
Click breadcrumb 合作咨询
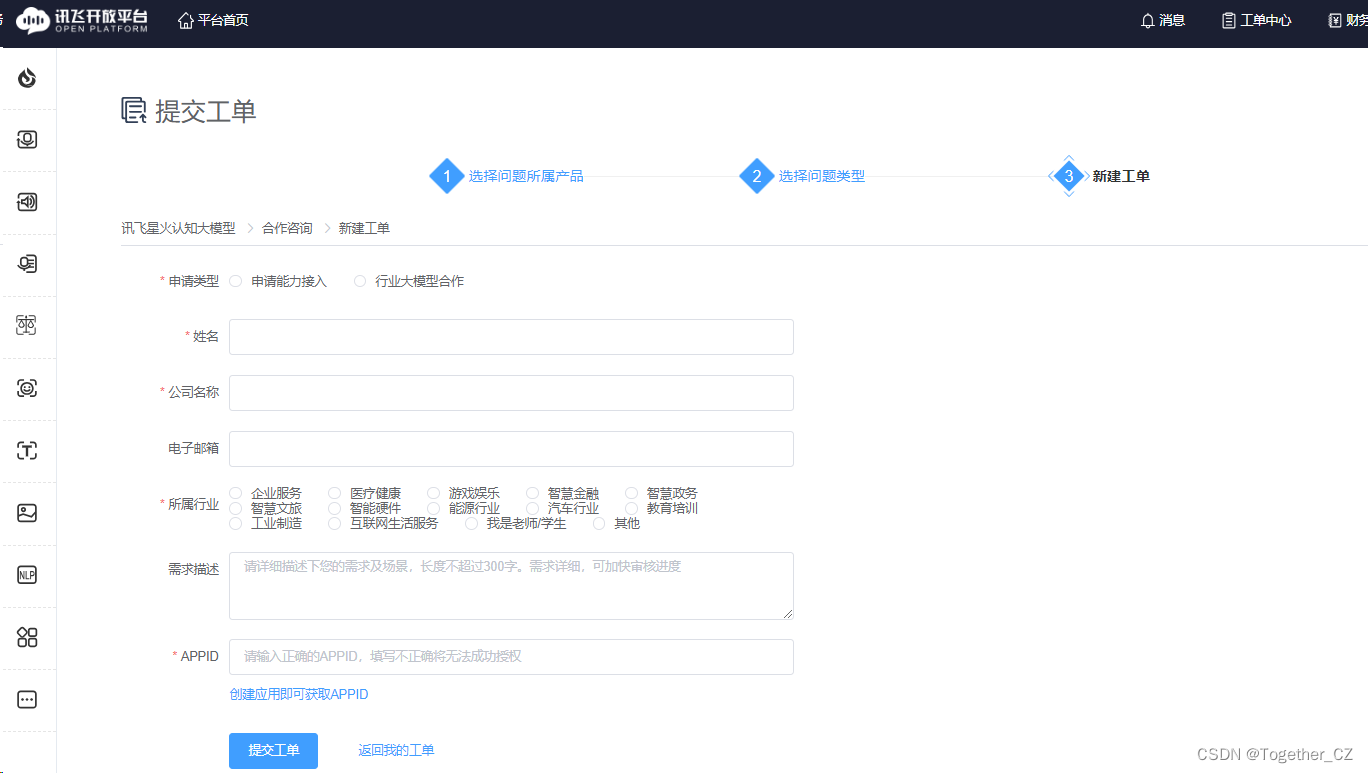click(x=287, y=228)
